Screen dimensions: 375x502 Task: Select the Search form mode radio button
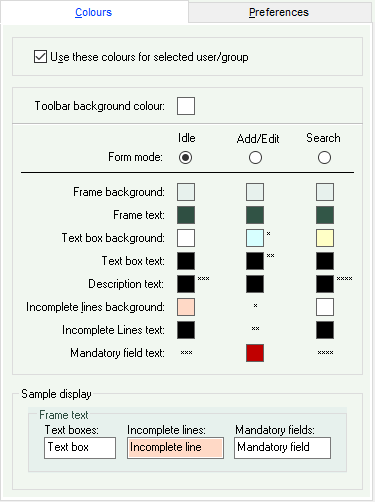click(x=324, y=158)
